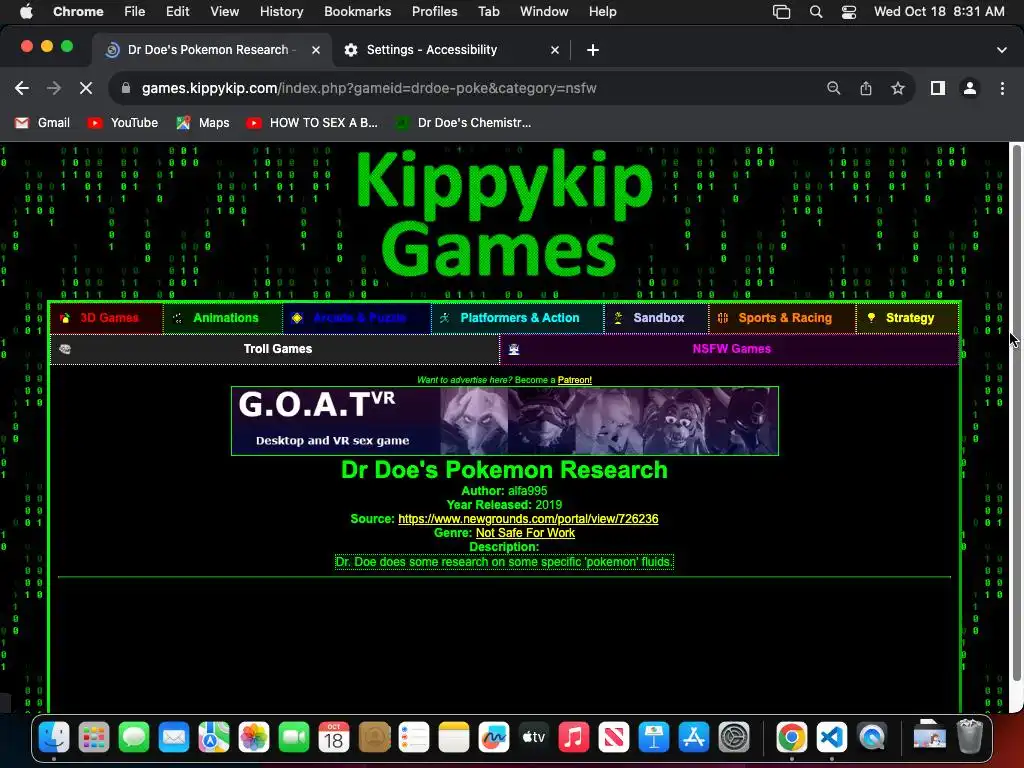1024x768 pixels.
Task: Open Chrome three-dot menu
Action: point(1002,88)
